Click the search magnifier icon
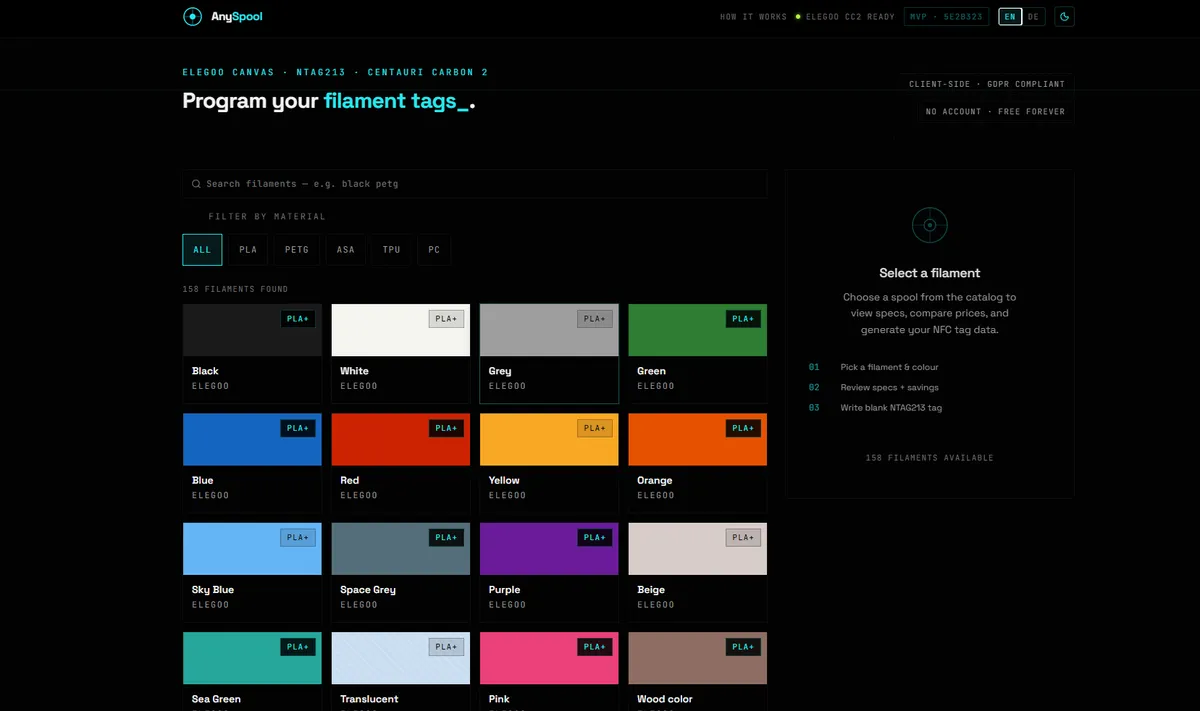 click(196, 183)
